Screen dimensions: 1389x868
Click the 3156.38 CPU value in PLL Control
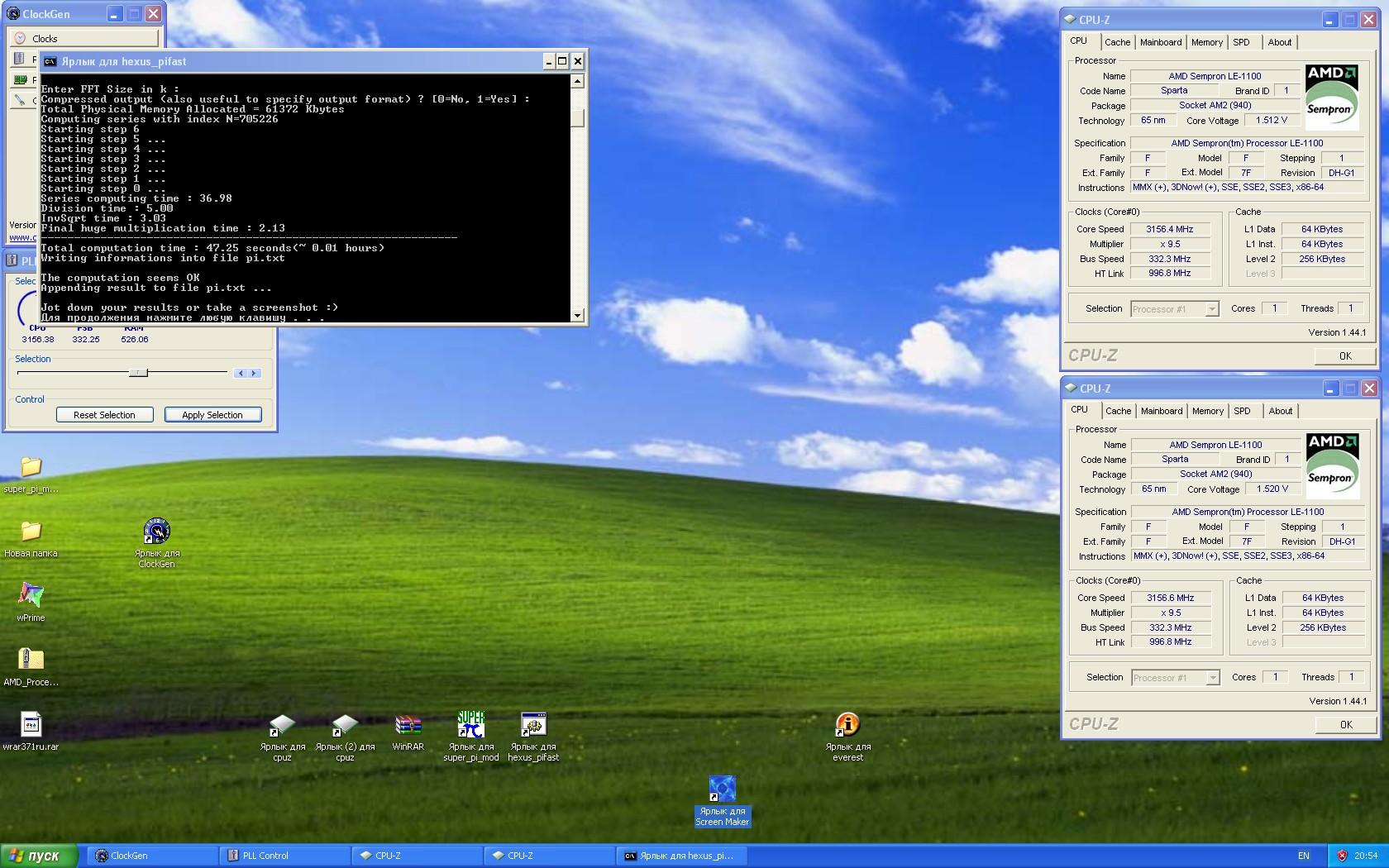tap(38, 340)
